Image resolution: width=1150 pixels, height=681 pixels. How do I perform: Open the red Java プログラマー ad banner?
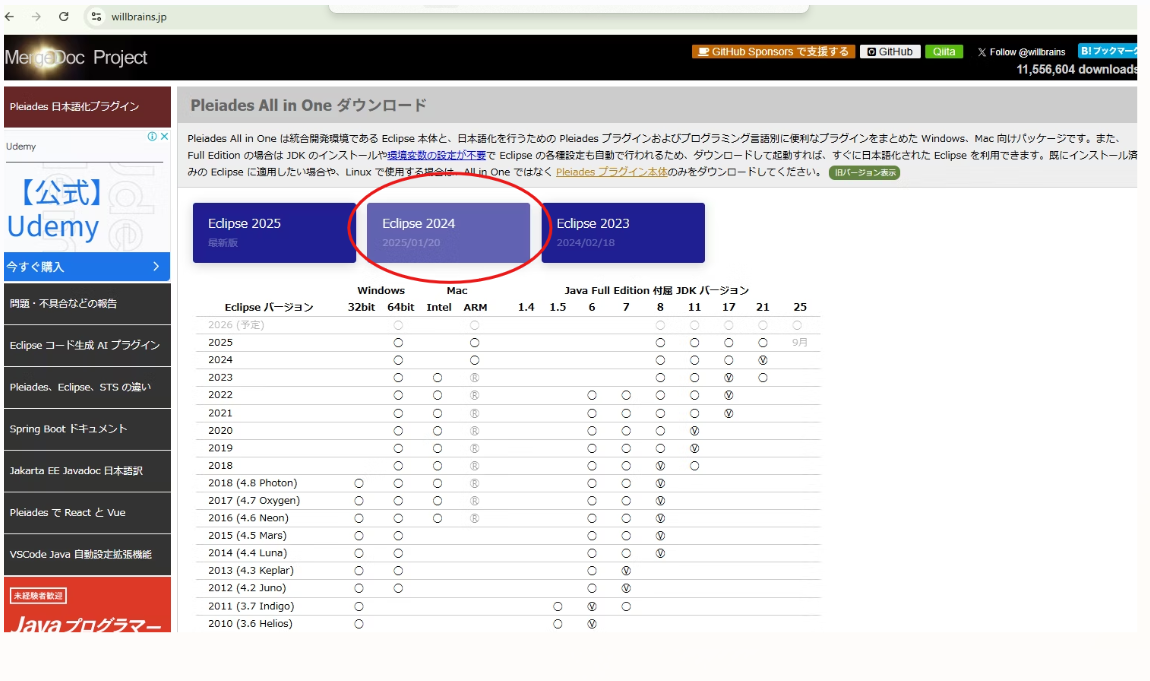coord(87,605)
